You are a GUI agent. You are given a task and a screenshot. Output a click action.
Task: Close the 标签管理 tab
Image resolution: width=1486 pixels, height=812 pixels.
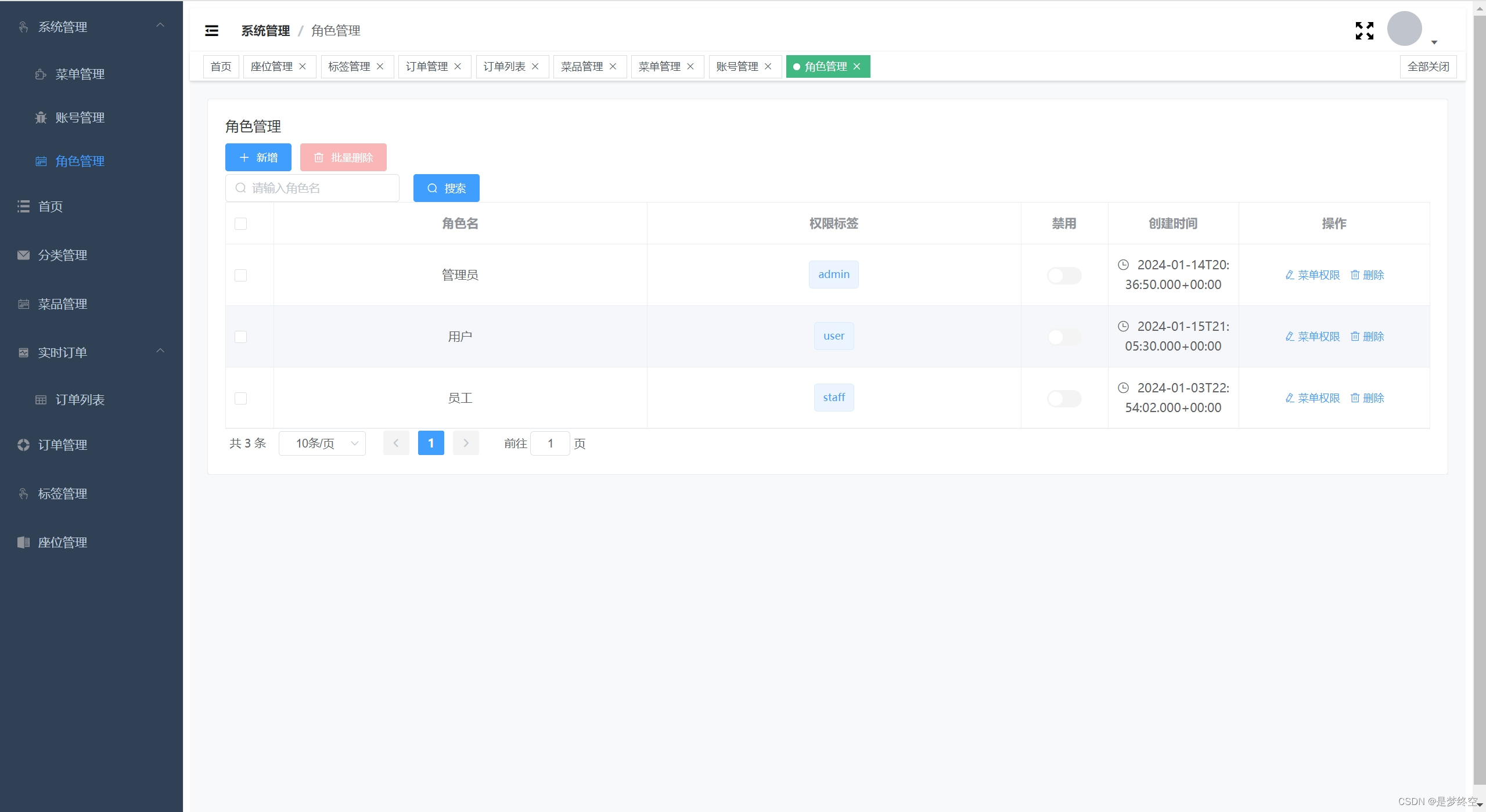(x=380, y=67)
